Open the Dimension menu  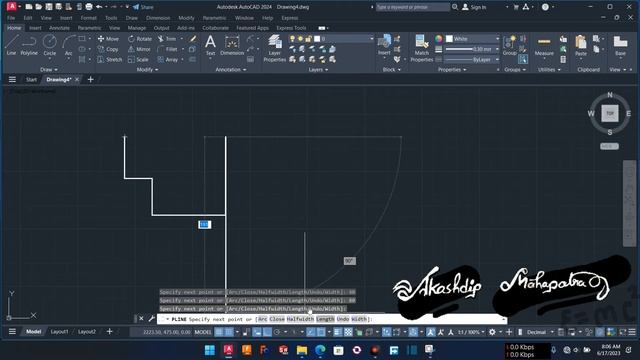click(x=158, y=18)
